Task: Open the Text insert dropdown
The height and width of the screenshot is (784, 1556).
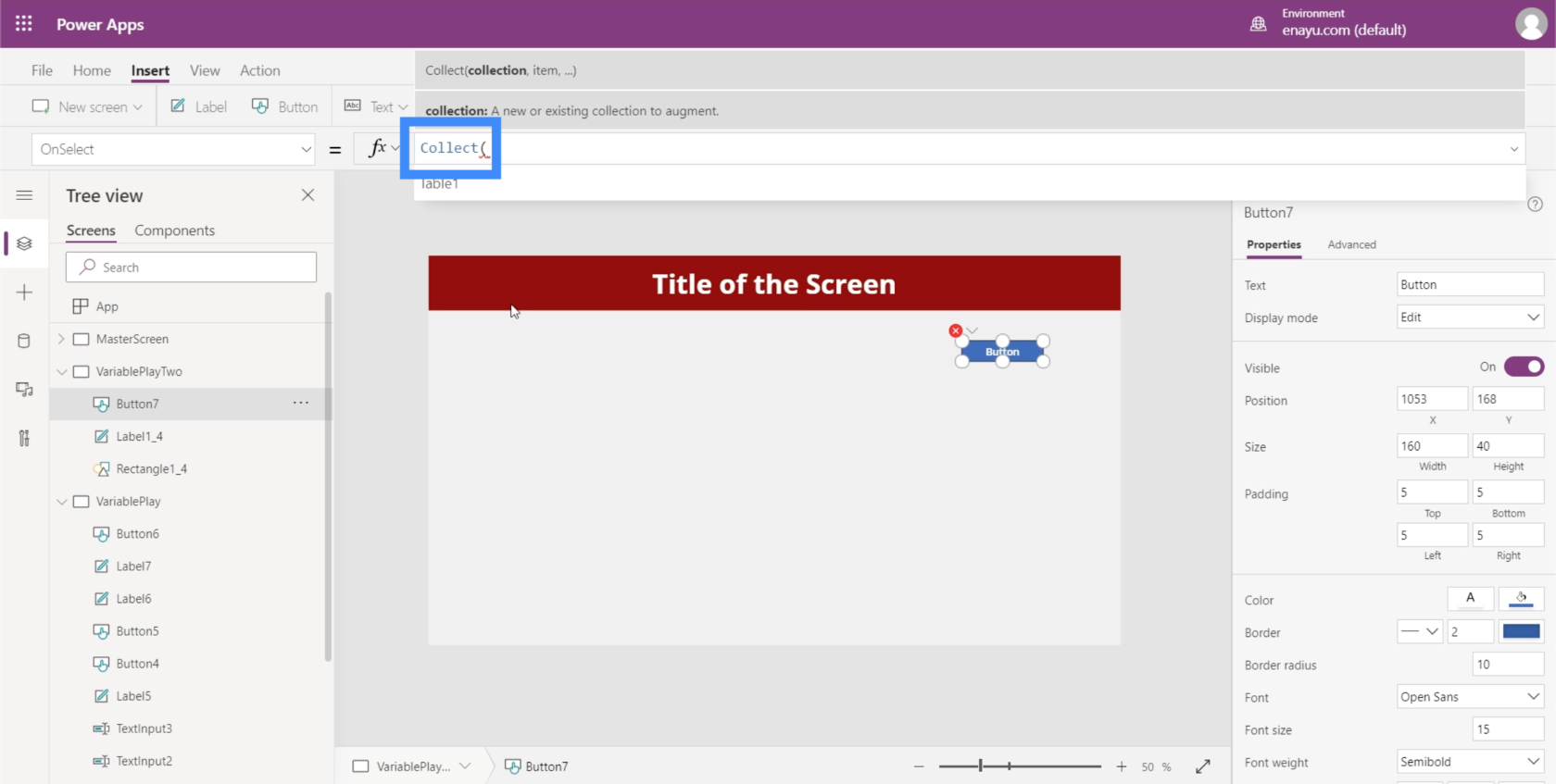Action: (x=376, y=106)
